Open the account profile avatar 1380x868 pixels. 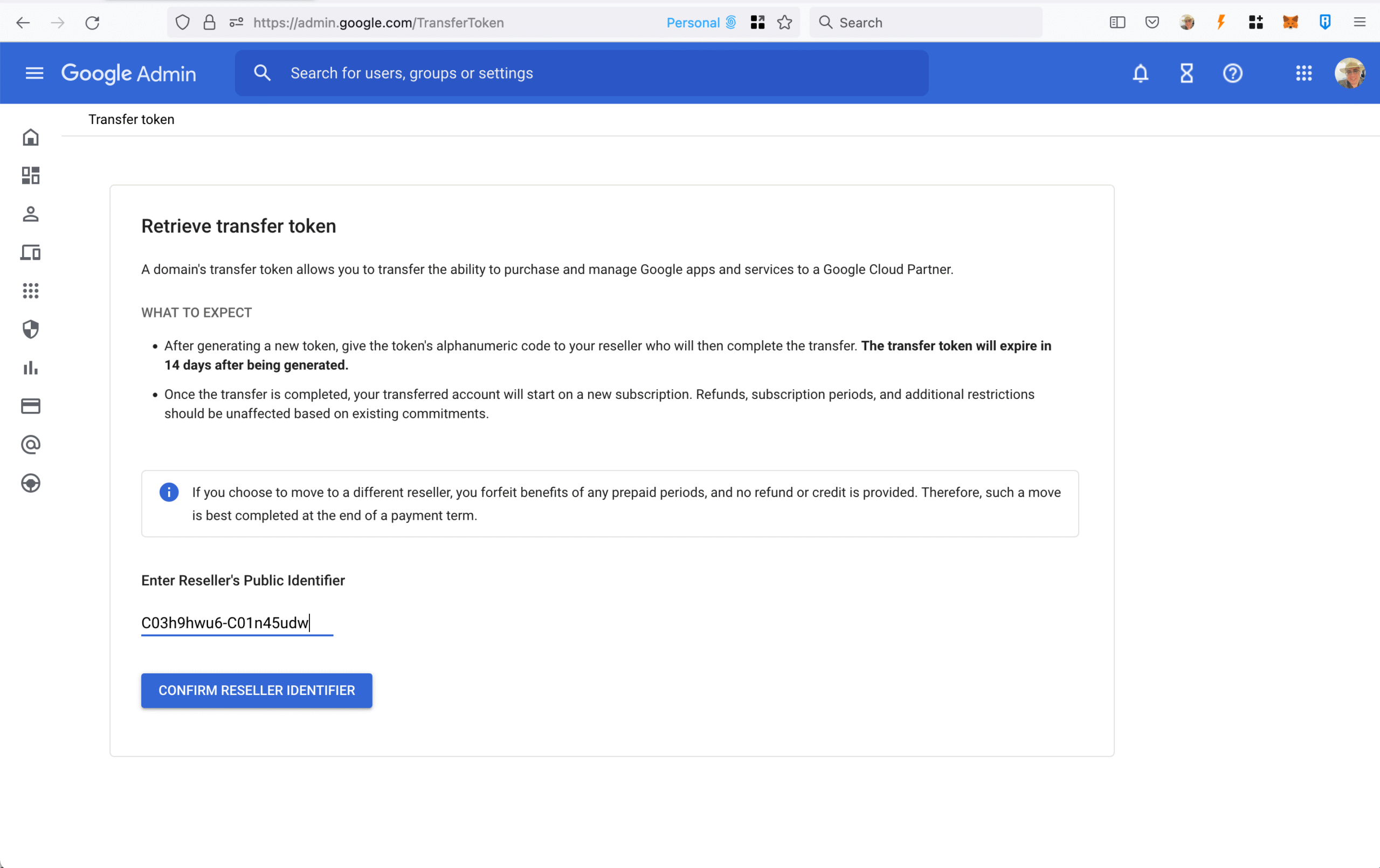[x=1350, y=73]
